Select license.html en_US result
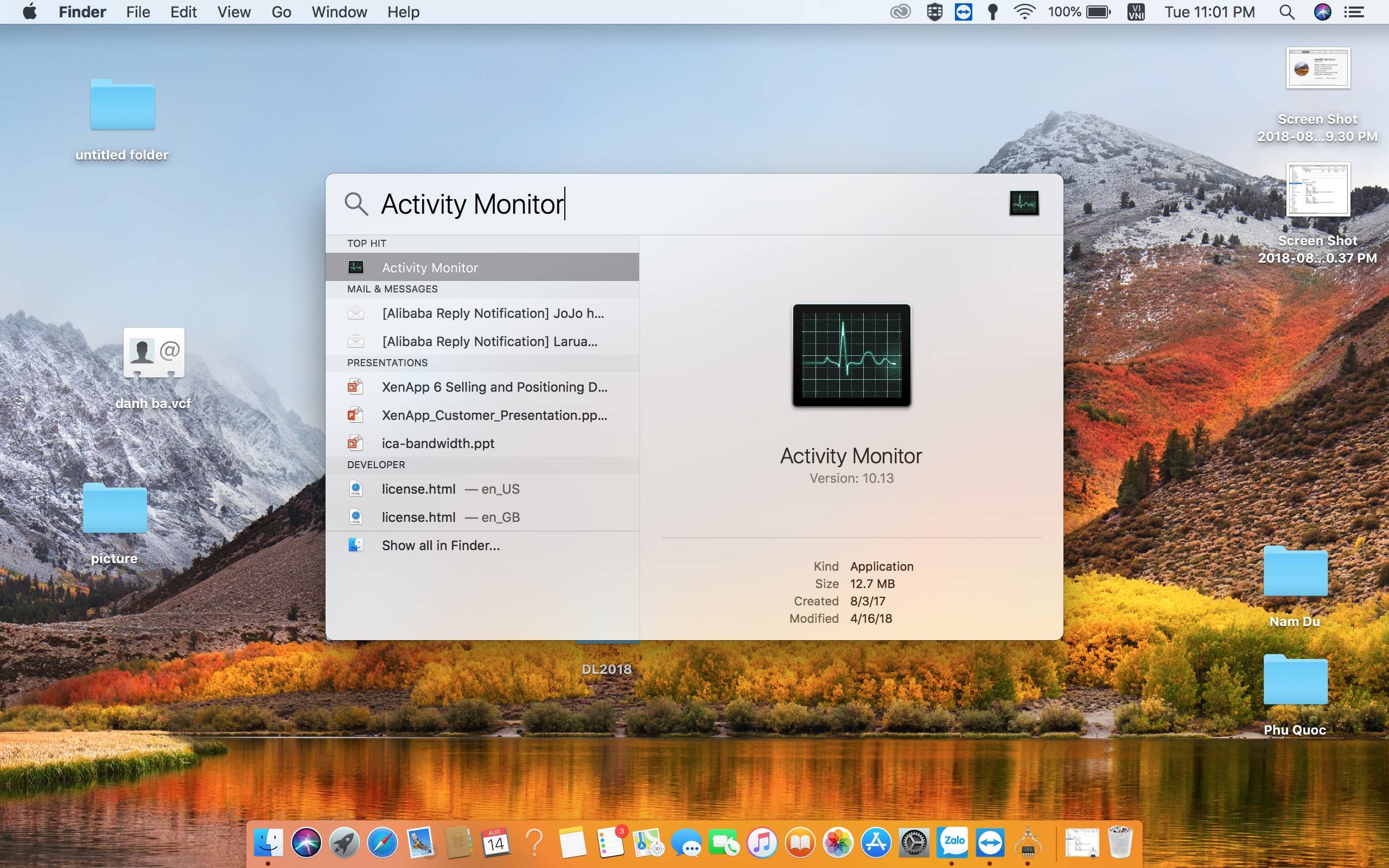1389x868 pixels. click(482, 489)
